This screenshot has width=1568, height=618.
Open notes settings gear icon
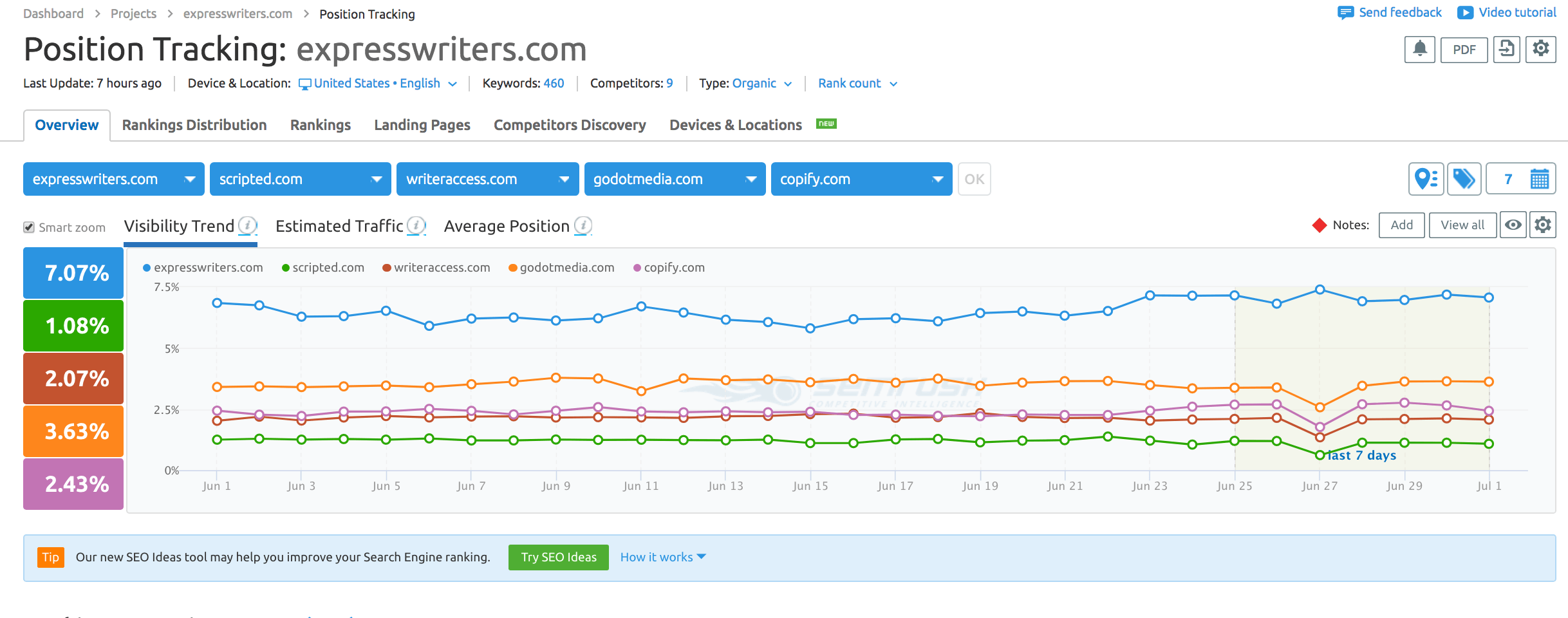1542,225
